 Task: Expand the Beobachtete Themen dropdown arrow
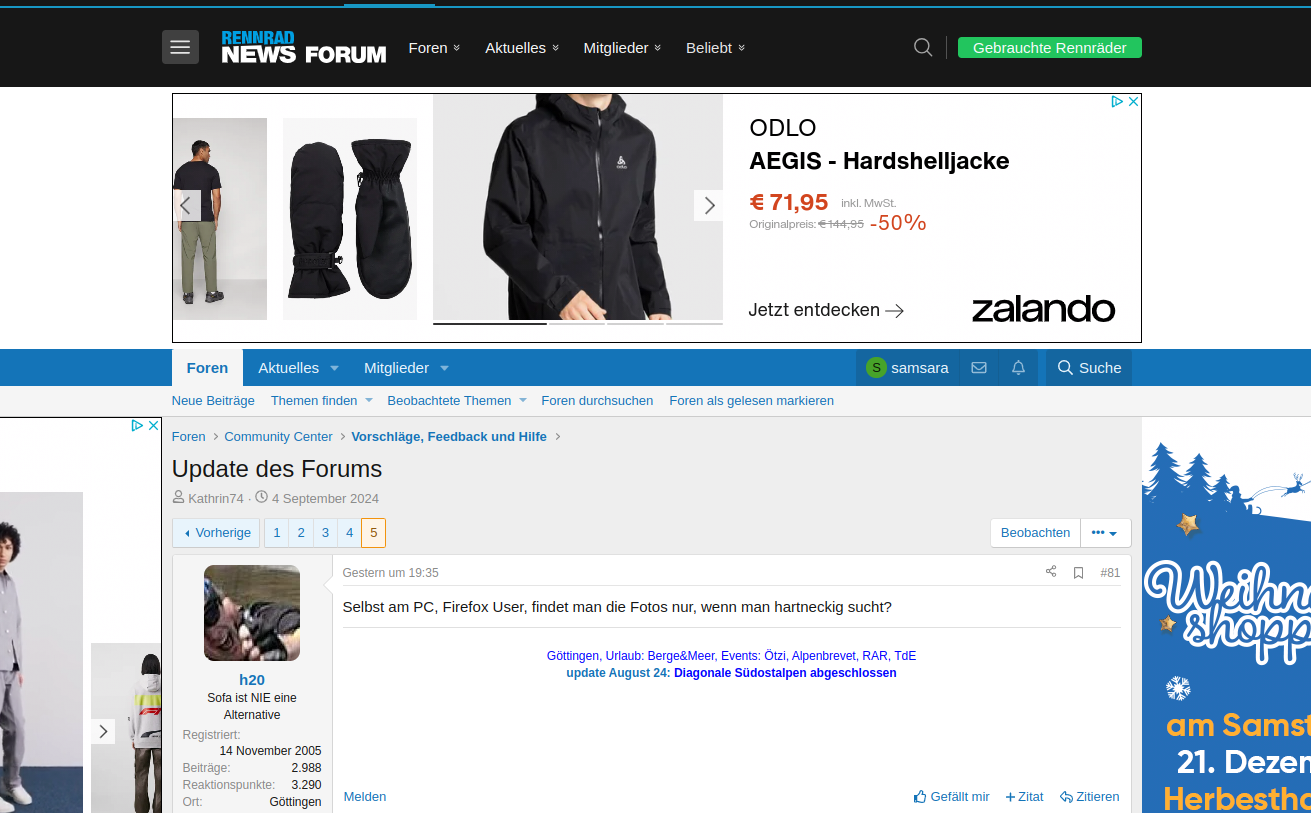(522, 401)
